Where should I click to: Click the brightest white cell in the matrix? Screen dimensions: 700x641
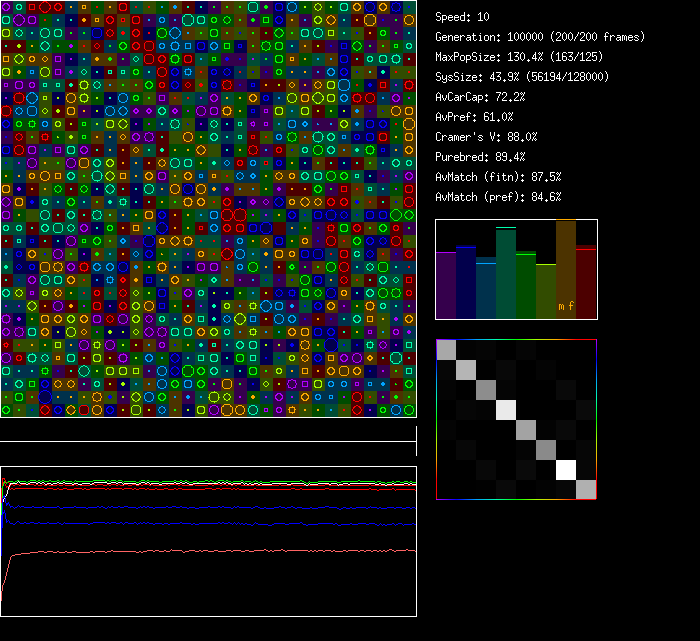[566, 469]
